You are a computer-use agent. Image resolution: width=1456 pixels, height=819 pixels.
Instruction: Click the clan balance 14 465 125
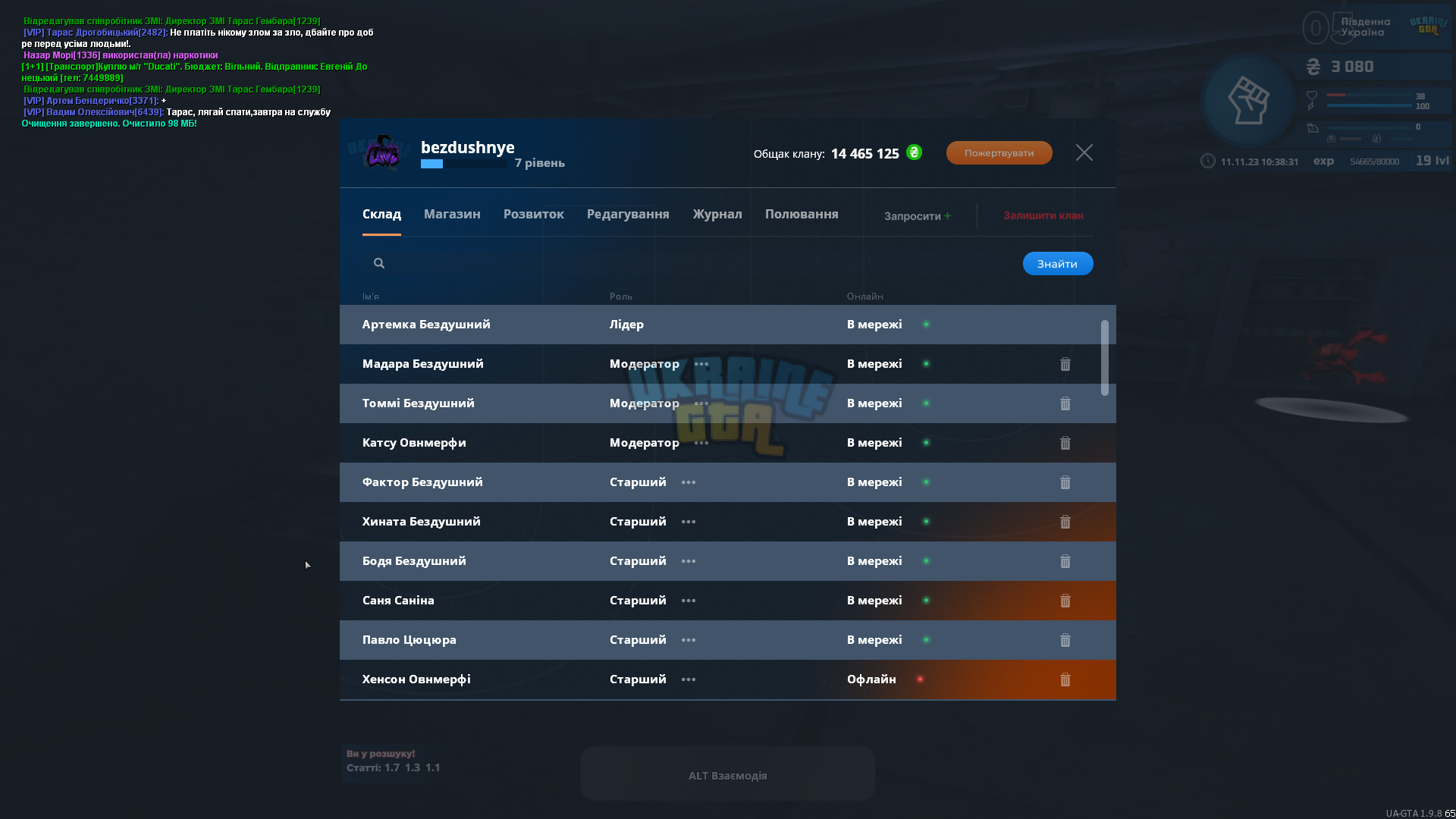(x=865, y=154)
